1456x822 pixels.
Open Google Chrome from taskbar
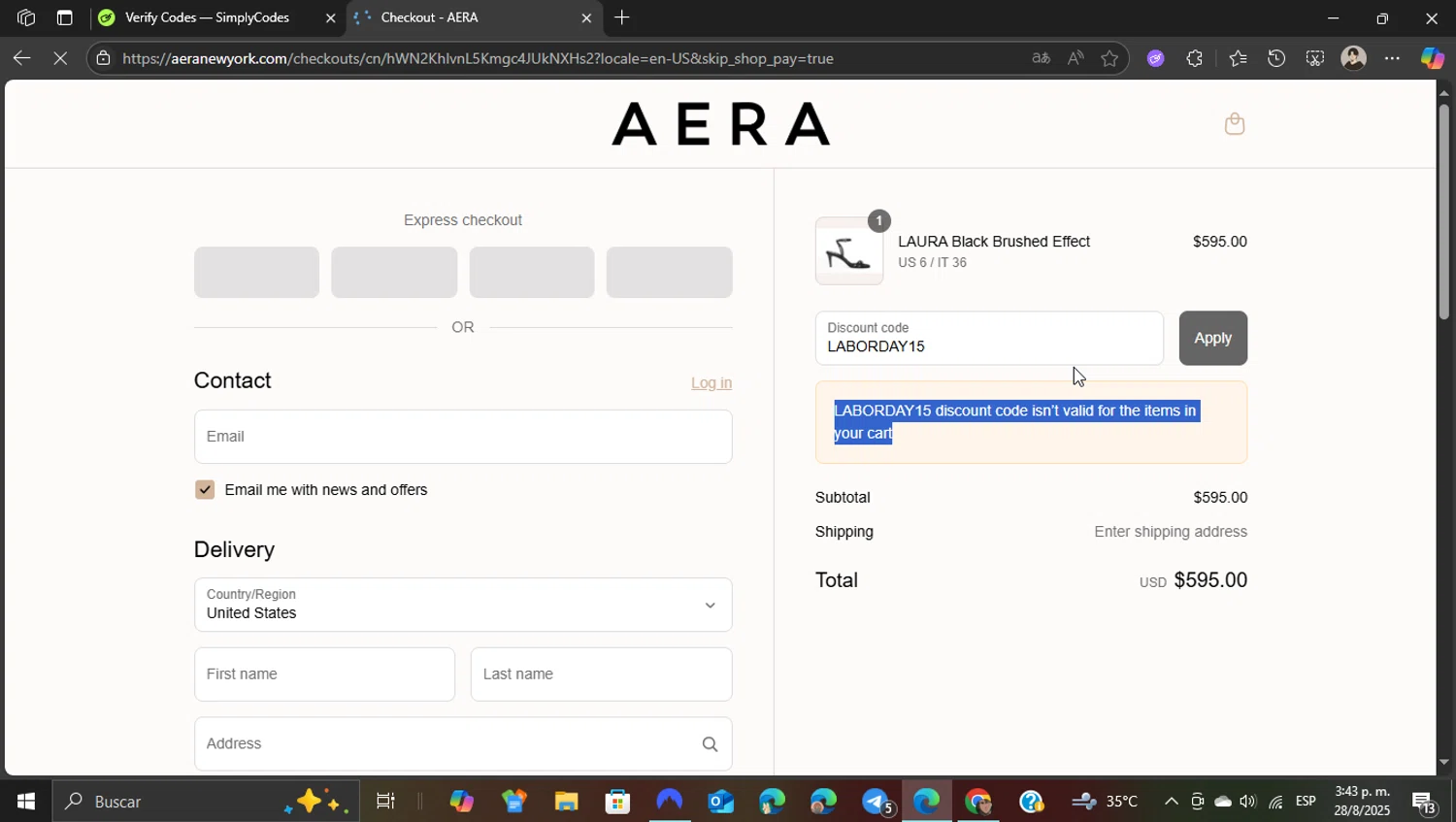tap(977, 802)
